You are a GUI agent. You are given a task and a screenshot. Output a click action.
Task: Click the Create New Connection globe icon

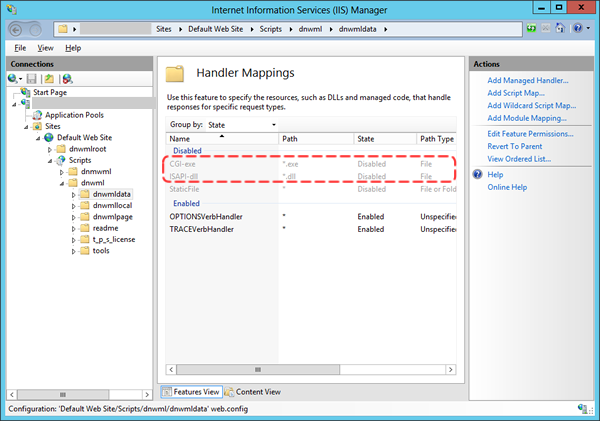13,79
